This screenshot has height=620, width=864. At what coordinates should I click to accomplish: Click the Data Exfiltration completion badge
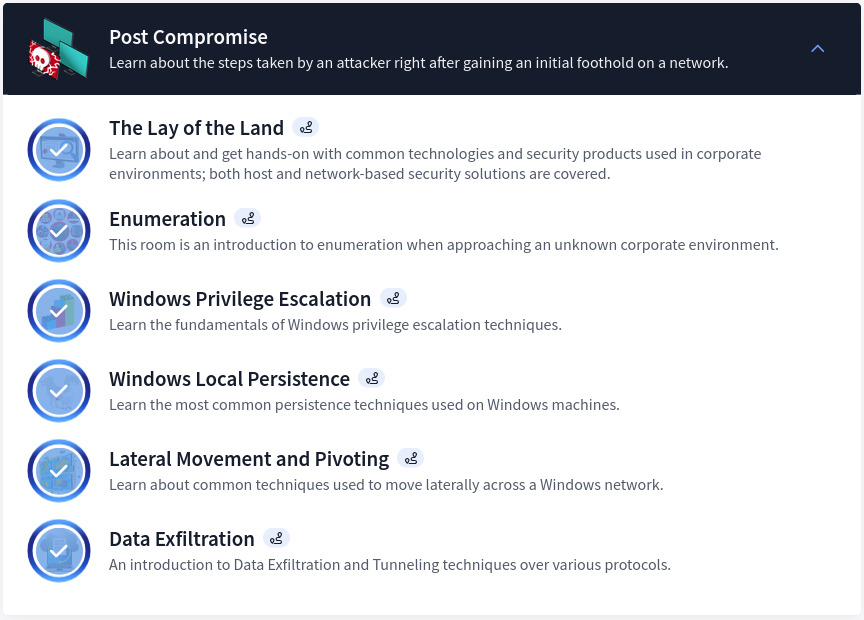coord(58,550)
